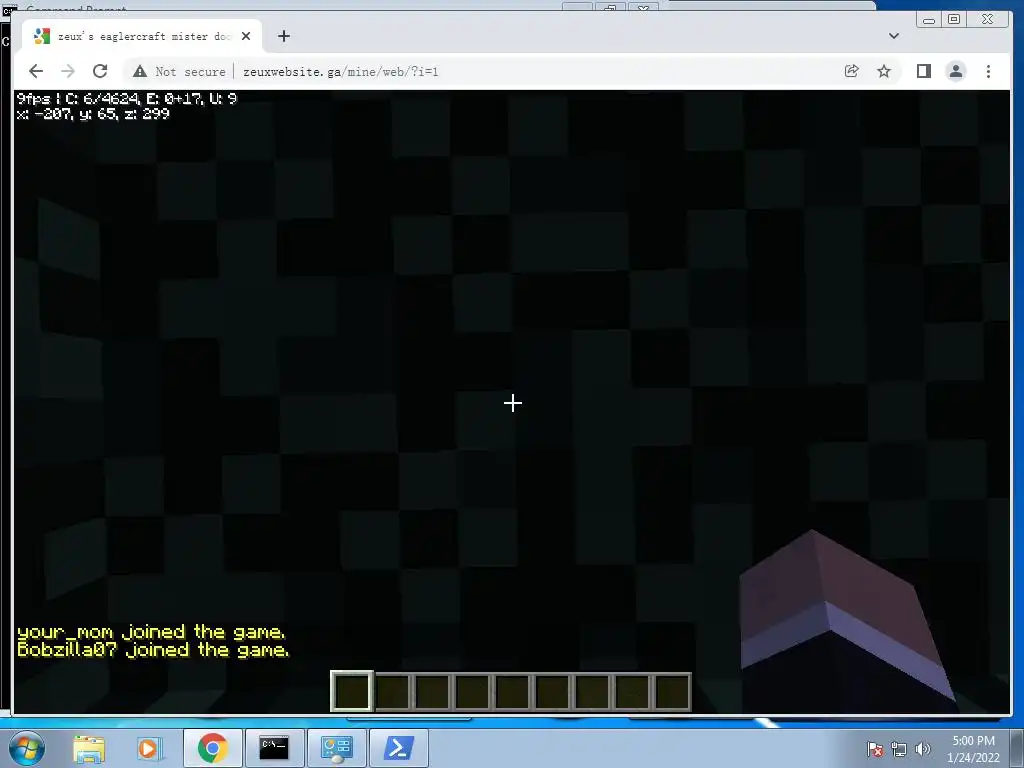
Task: Select the address bar URL zeuxwebsite.ga
Action: 340,72
